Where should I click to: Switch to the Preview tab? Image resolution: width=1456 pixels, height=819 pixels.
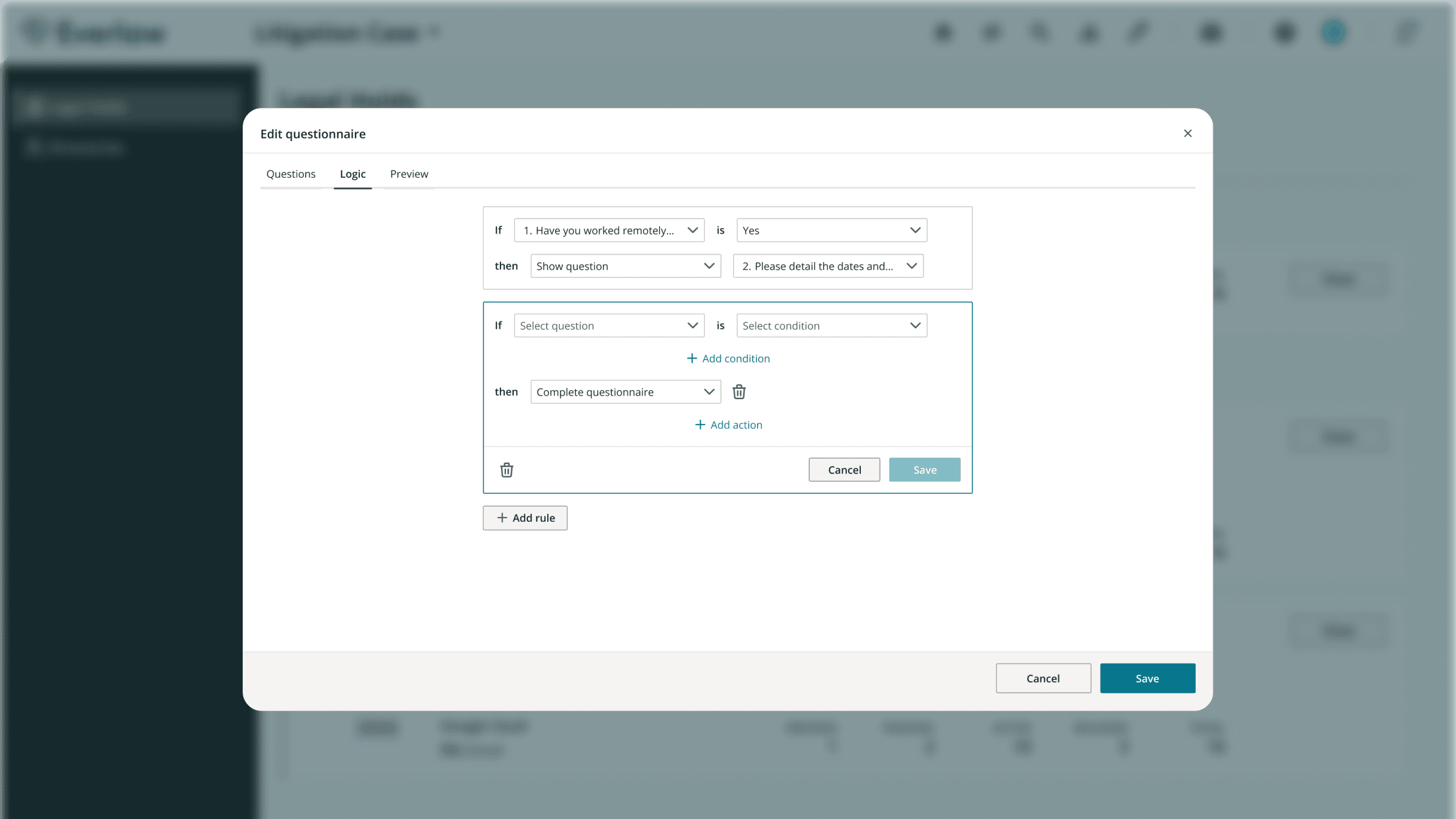pyautogui.click(x=408, y=174)
